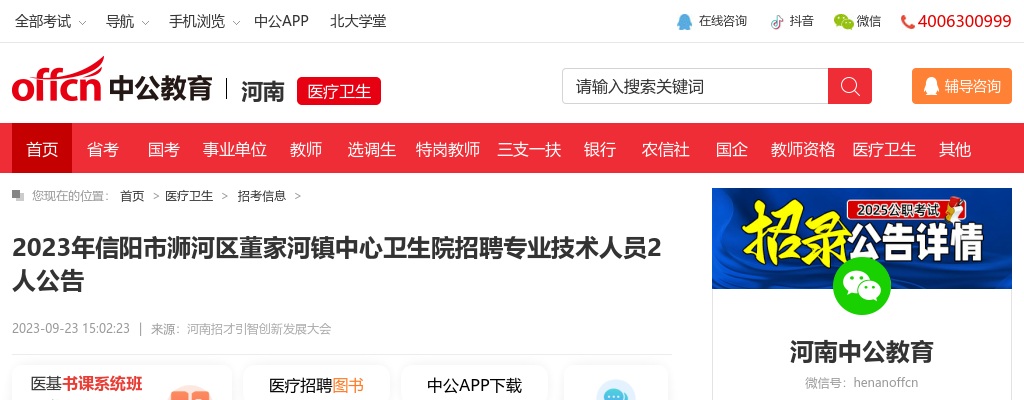The width and height of the screenshot is (1024, 400).
Task: Open the 招录公告详情 banner image
Action: pos(861,239)
